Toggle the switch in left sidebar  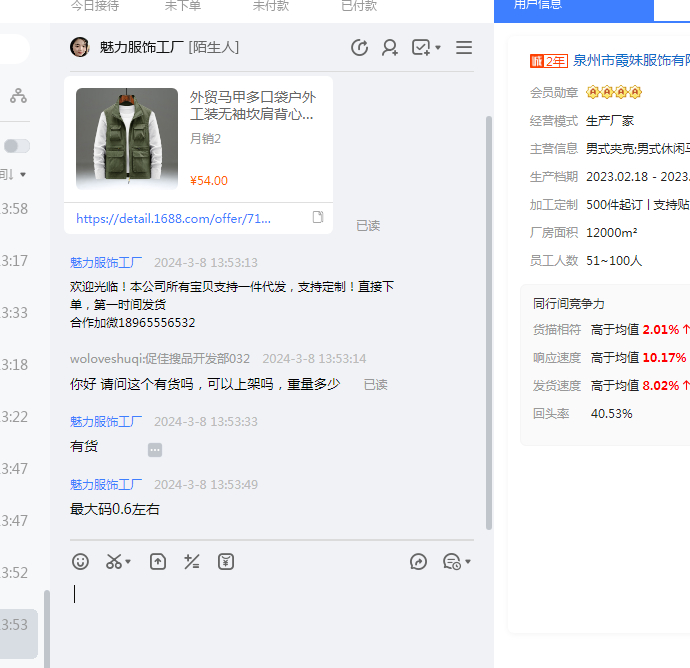coord(16,146)
